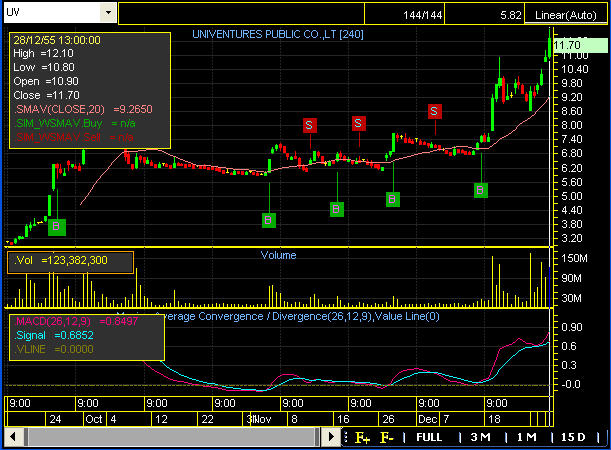The height and width of the screenshot is (450, 611).
Task: Select the FULL time range button
Action: click(x=429, y=437)
